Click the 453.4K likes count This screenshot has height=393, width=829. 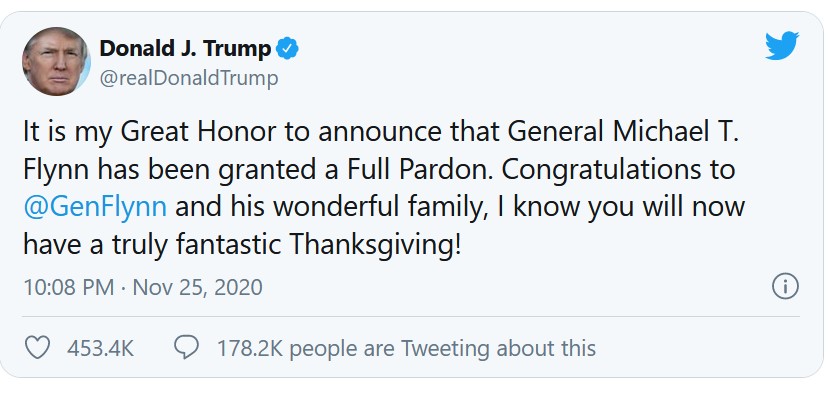click(x=100, y=349)
